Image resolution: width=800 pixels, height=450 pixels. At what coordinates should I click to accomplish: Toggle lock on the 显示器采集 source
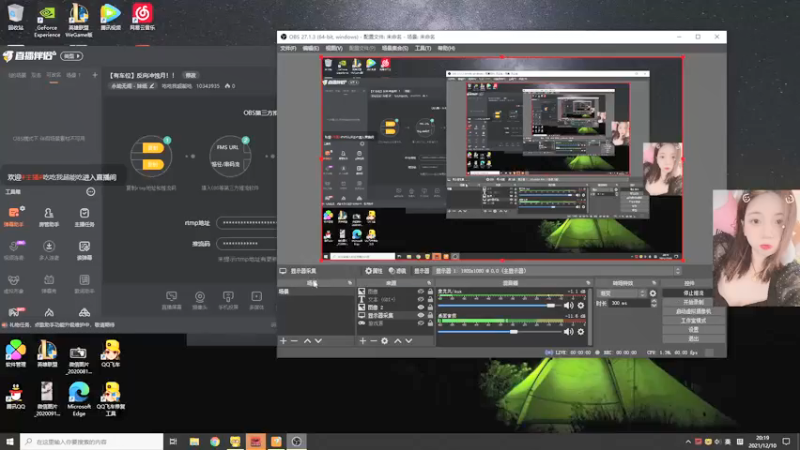pos(430,315)
